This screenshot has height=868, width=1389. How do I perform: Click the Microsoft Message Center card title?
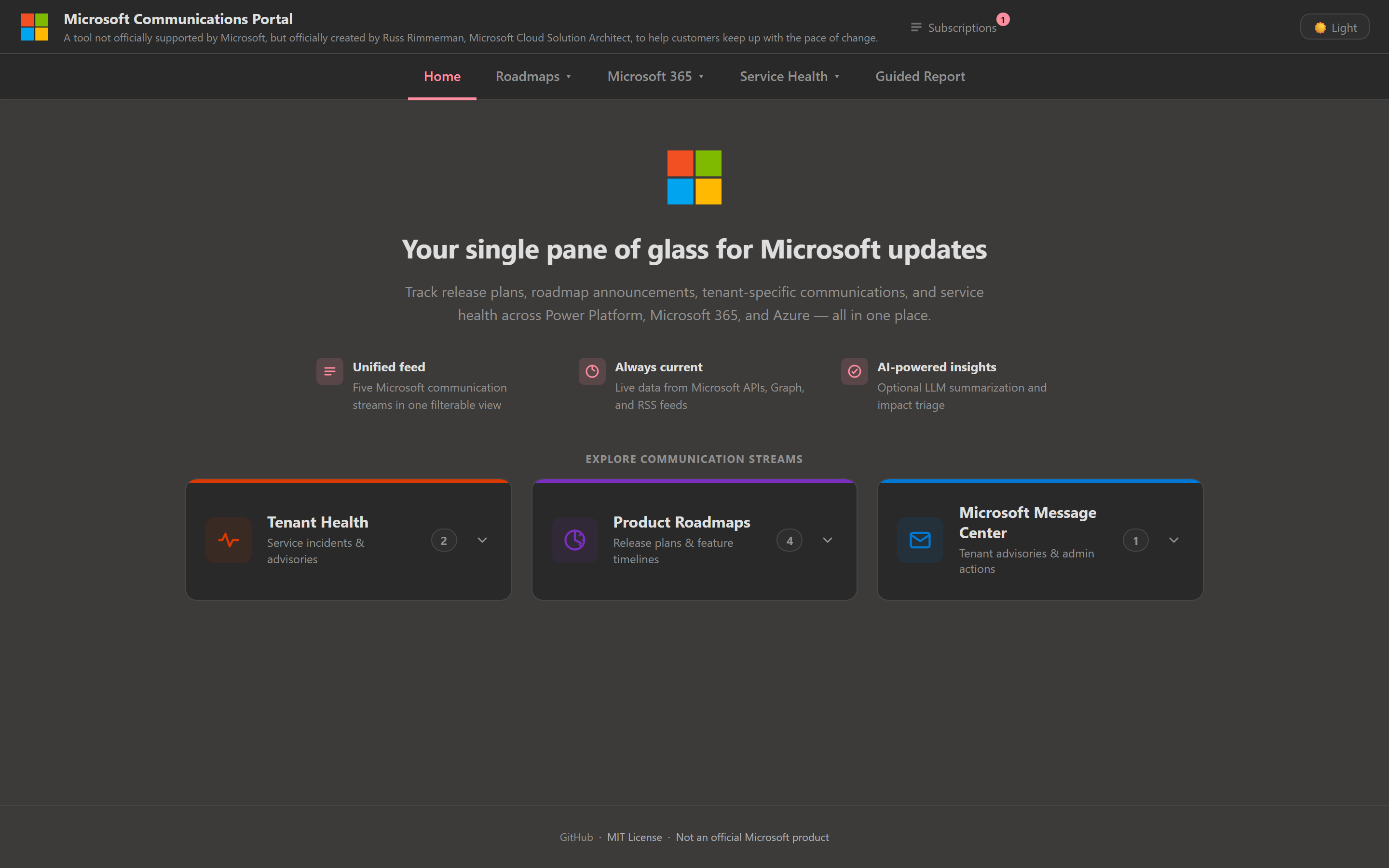1027,522
